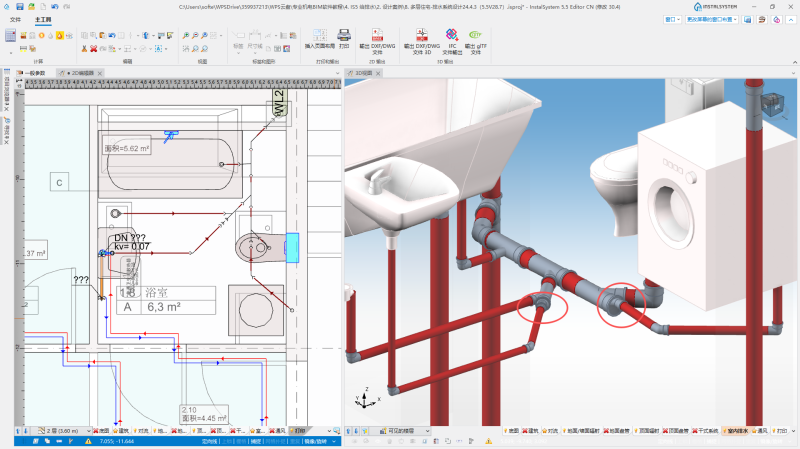Toggle 建筑 layer in 3D view
Screen dimensions: 800x449
(x=531, y=431)
